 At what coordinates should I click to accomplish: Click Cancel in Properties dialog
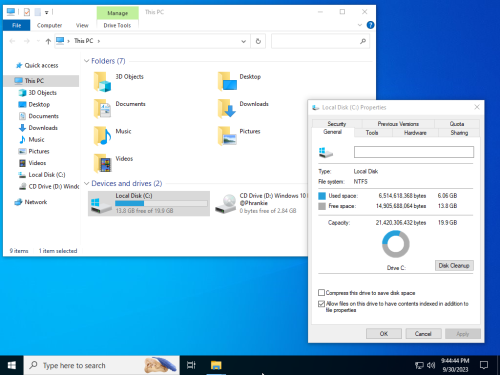(x=423, y=334)
